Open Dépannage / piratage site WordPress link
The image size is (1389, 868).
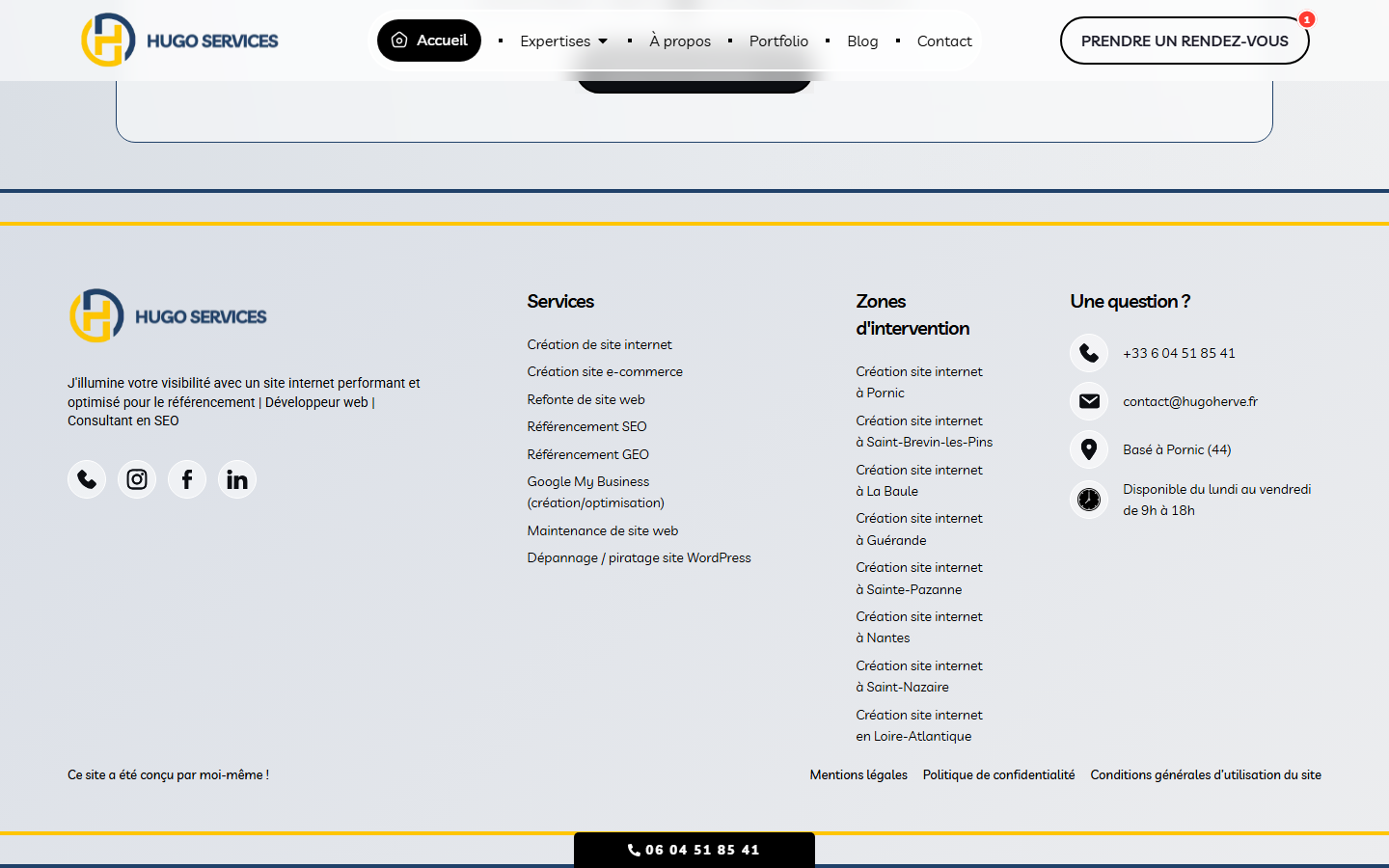(x=640, y=557)
